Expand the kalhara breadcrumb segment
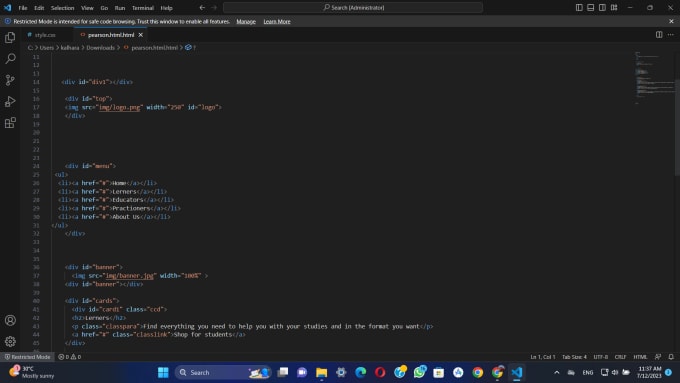The width and height of the screenshot is (680, 383). point(70,48)
